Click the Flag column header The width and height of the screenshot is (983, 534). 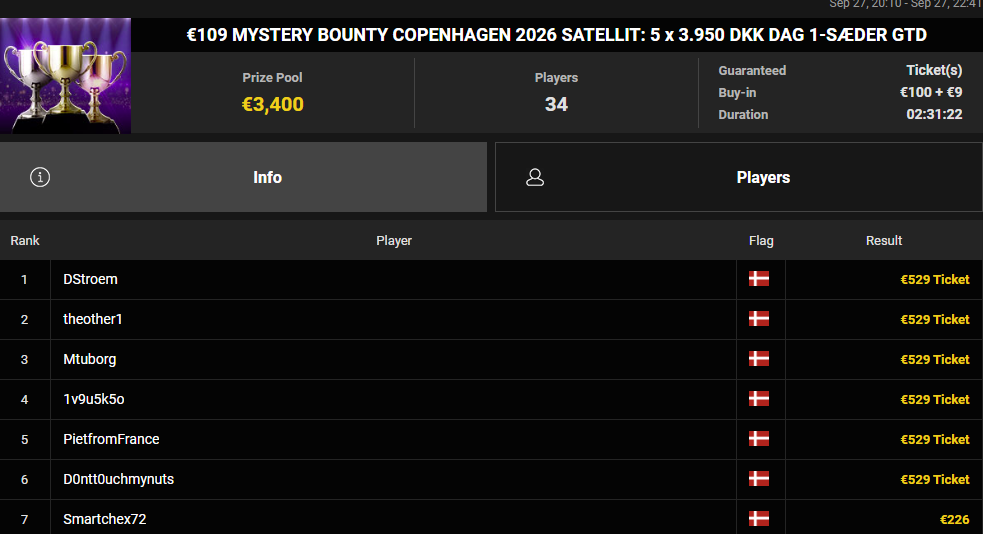point(761,241)
